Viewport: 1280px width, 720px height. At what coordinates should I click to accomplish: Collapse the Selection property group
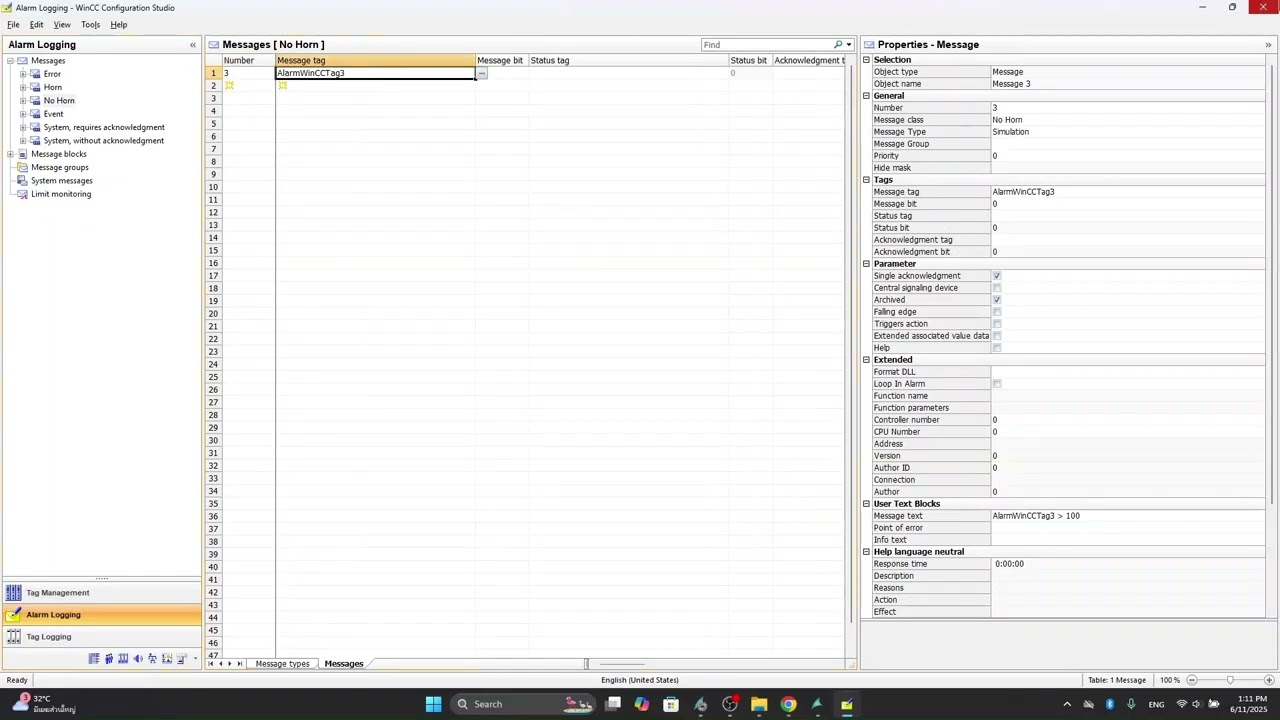(866, 60)
